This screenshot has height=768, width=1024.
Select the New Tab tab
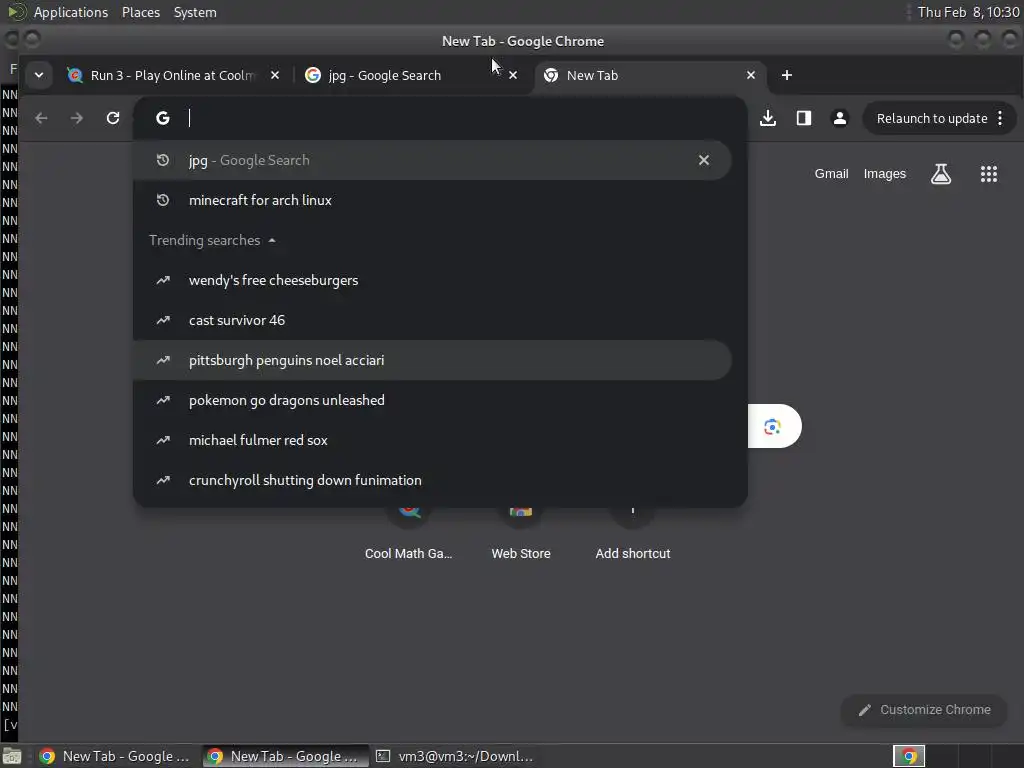click(648, 75)
